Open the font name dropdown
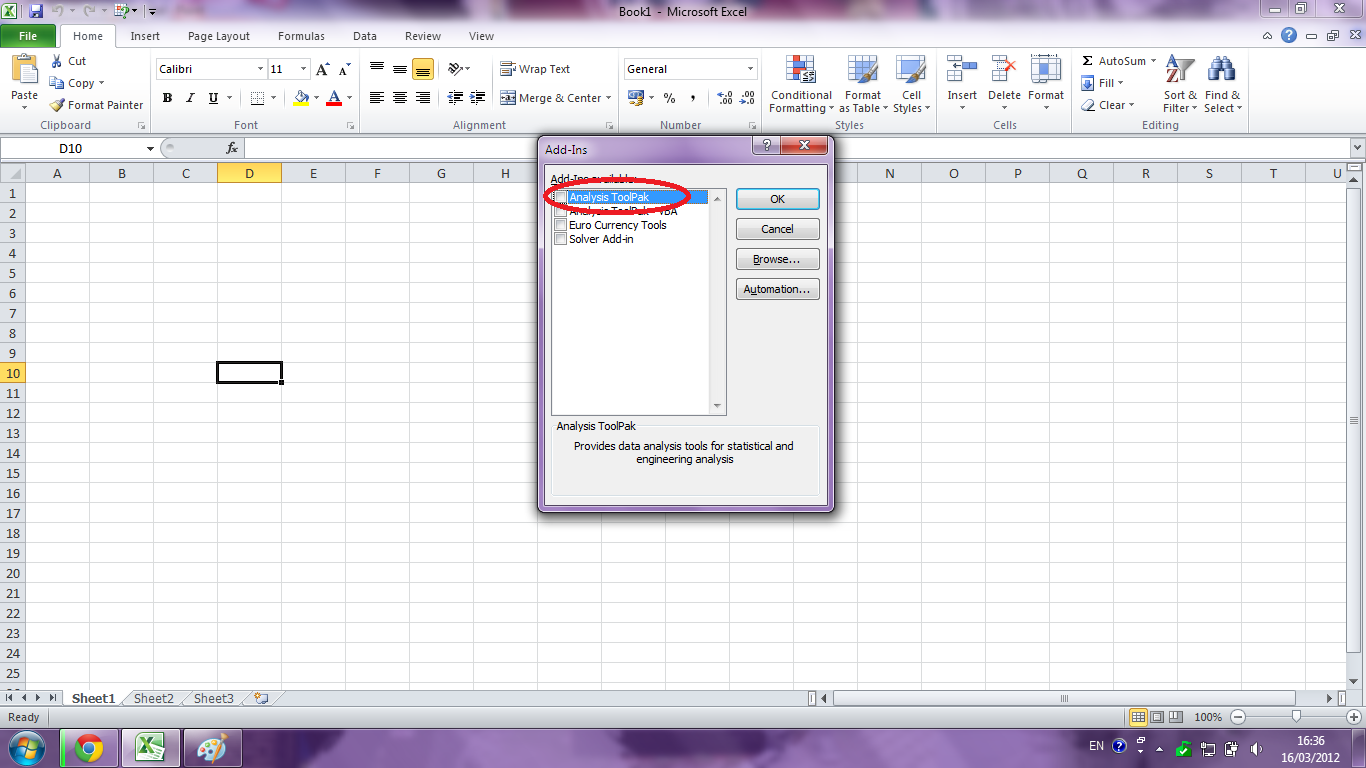The height and width of the screenshot is (768, 1366). [260, 69]
